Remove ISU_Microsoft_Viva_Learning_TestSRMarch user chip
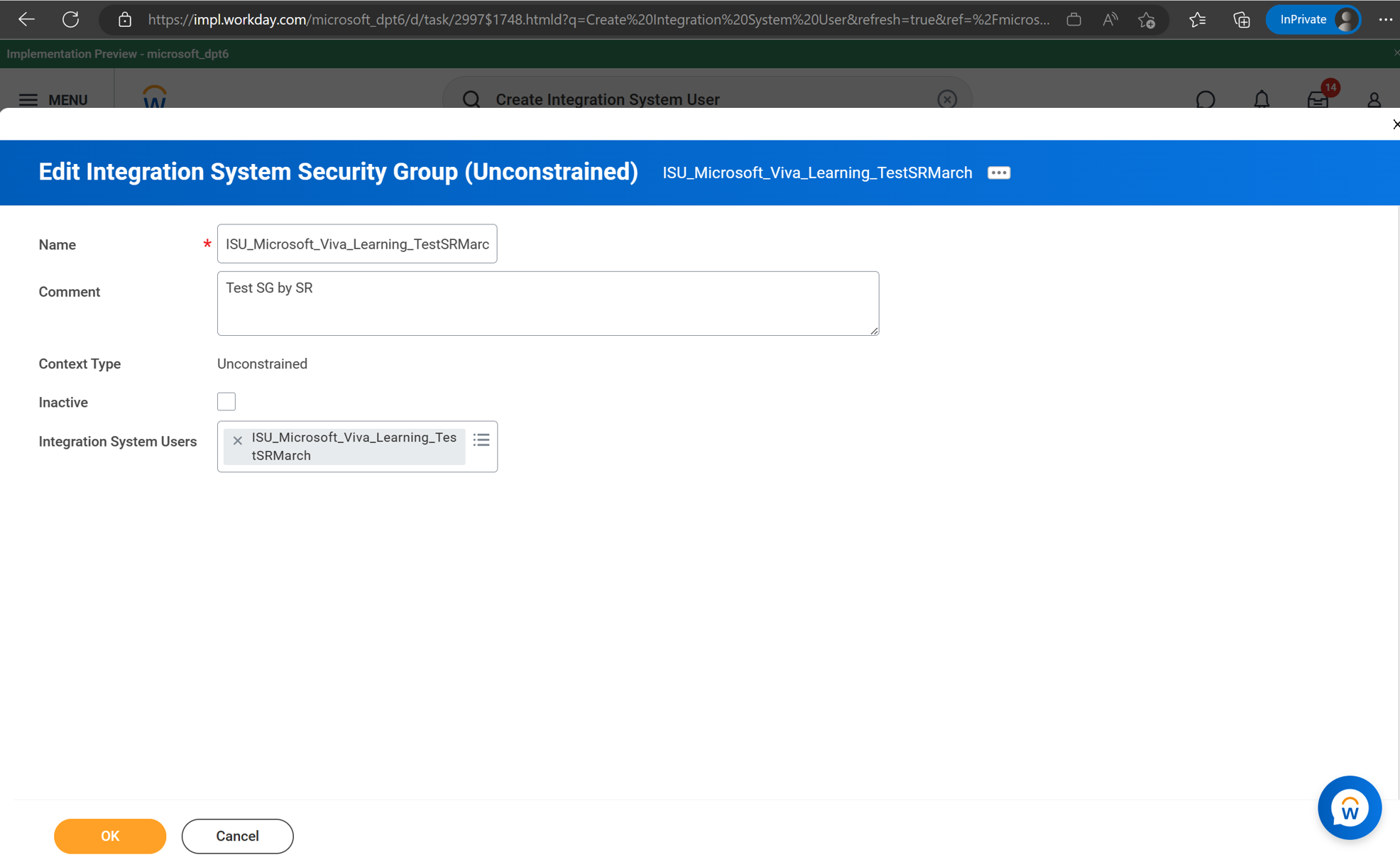This screenshot has height=867, width=1400. [238, 440]
